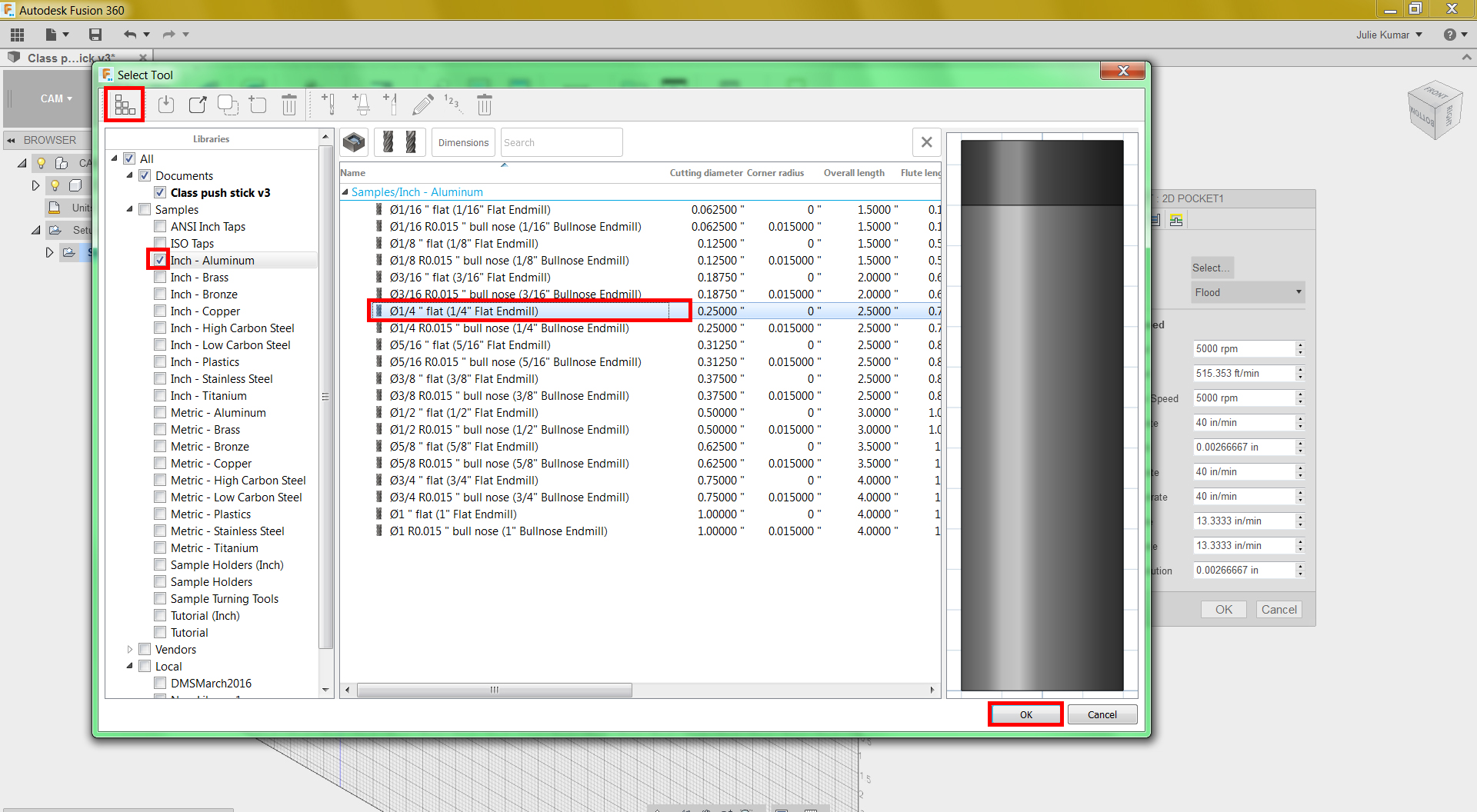Enable the Metric - Aluminum library
1477x812 pixels.
coord(160,412)
